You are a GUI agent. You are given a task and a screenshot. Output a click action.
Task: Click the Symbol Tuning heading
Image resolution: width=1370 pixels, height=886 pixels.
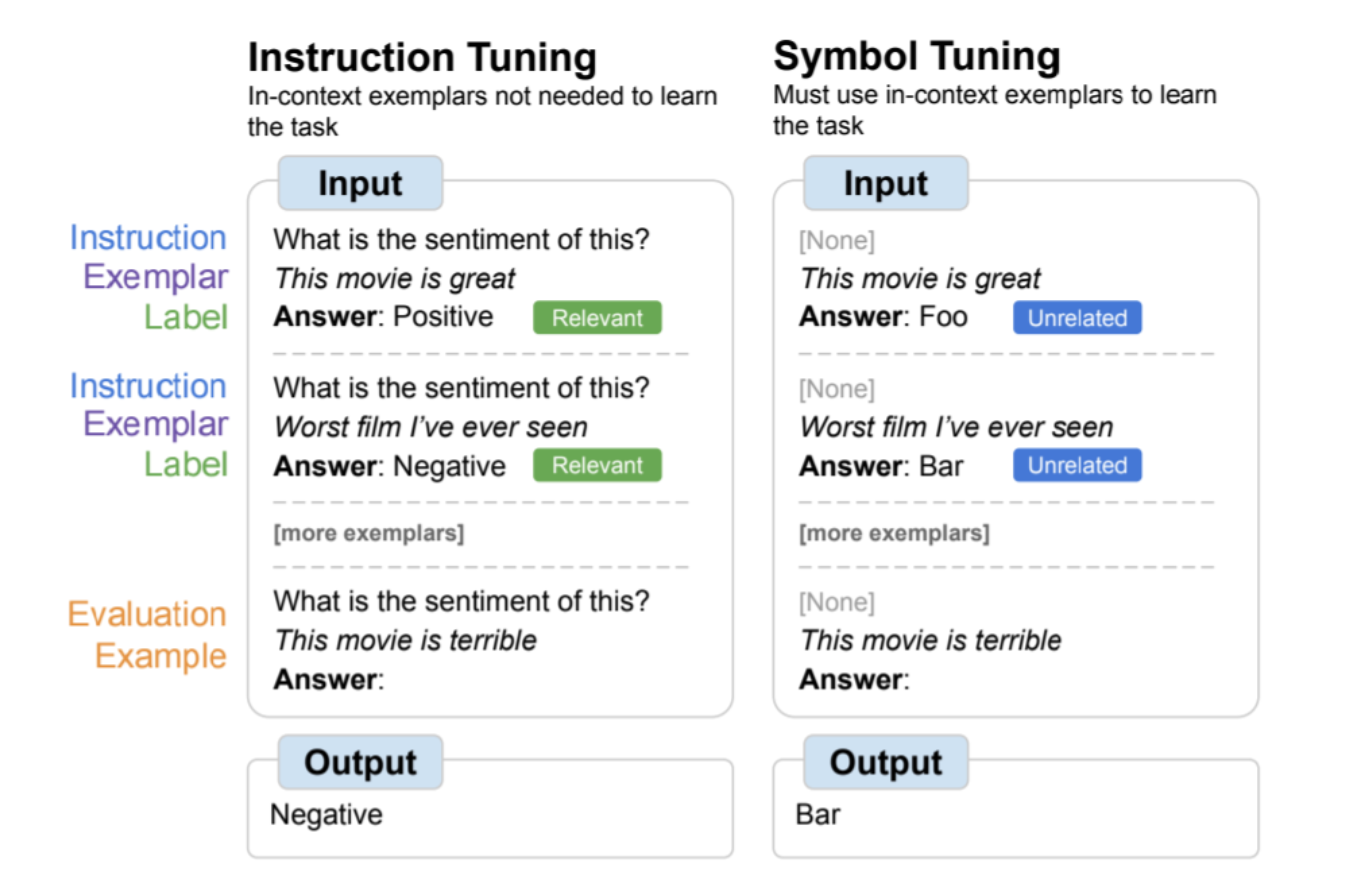[916, 57]
